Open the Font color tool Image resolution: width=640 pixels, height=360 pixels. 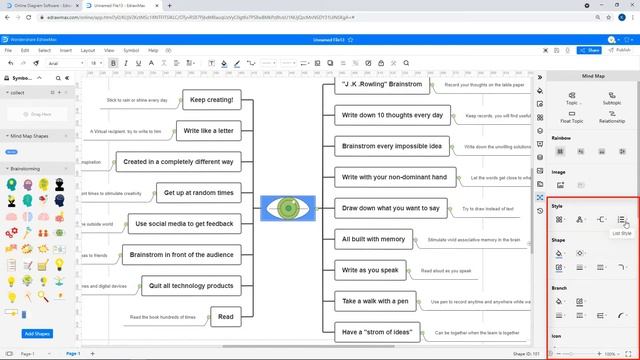tap(151, 63)
